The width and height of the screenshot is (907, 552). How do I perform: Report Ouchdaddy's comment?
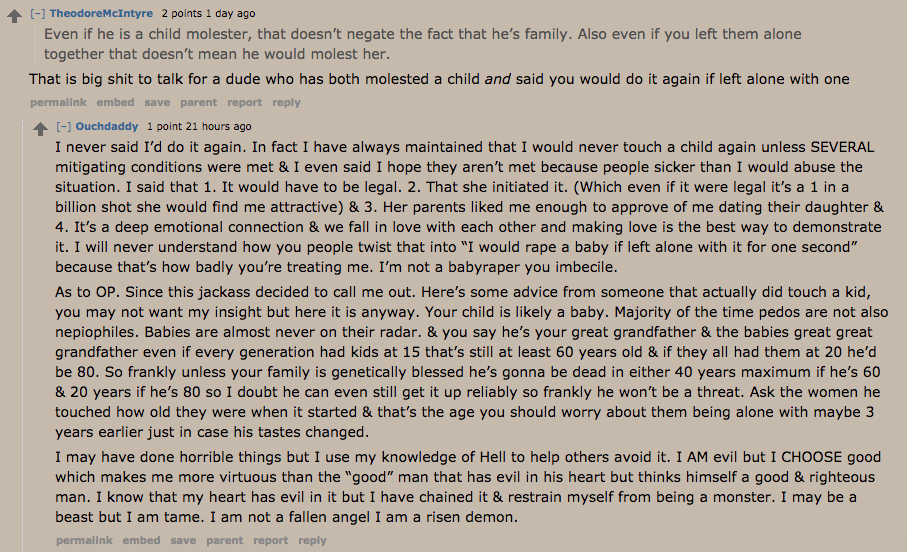270,540
